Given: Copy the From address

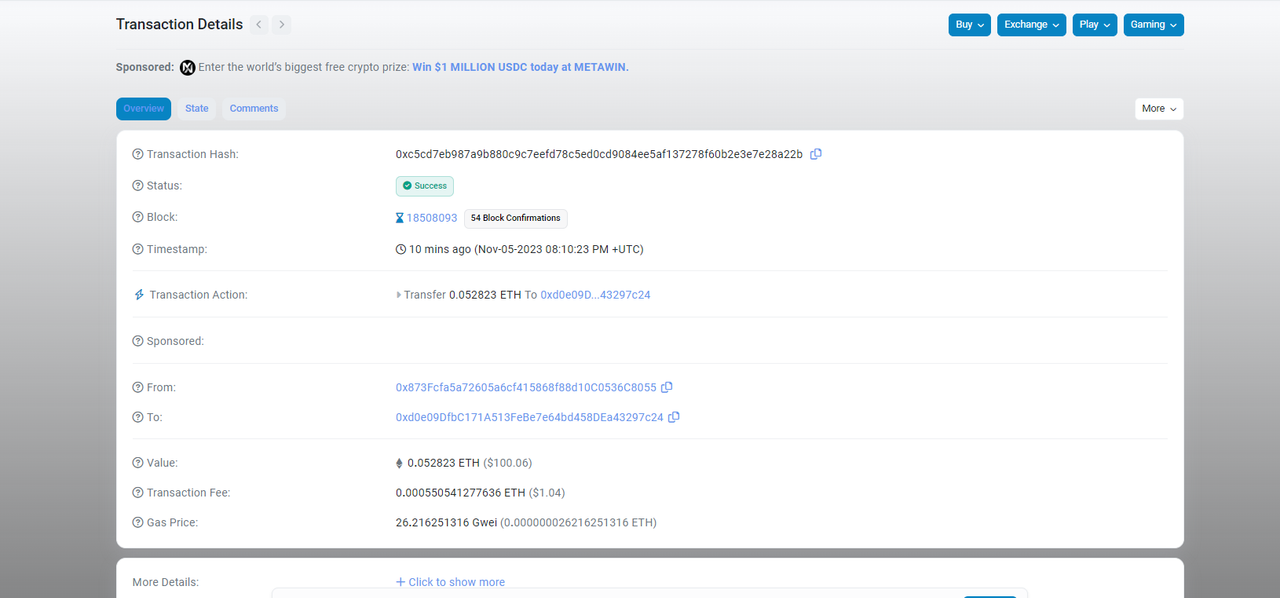Looking at the screenshot, I should point(667,387).
